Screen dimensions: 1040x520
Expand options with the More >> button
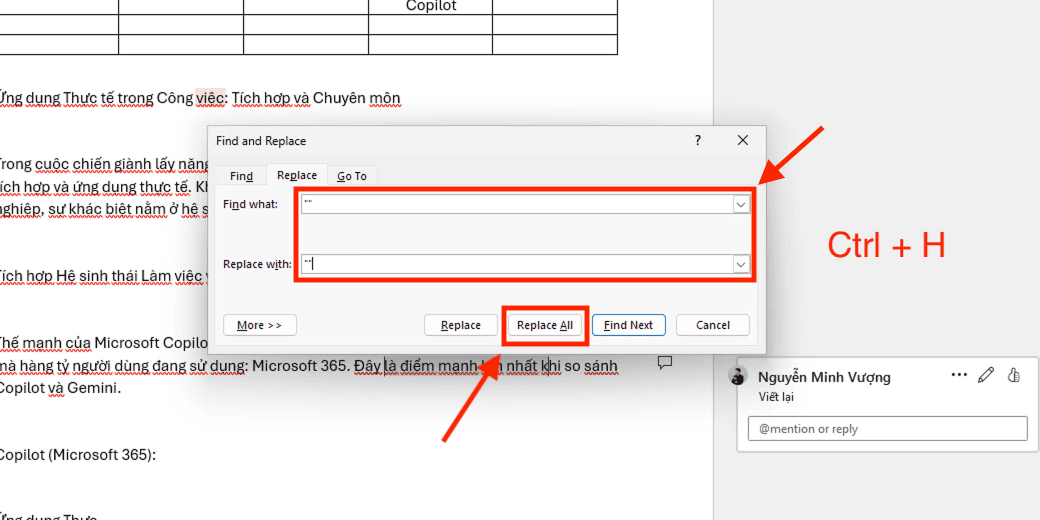(260, 325)
